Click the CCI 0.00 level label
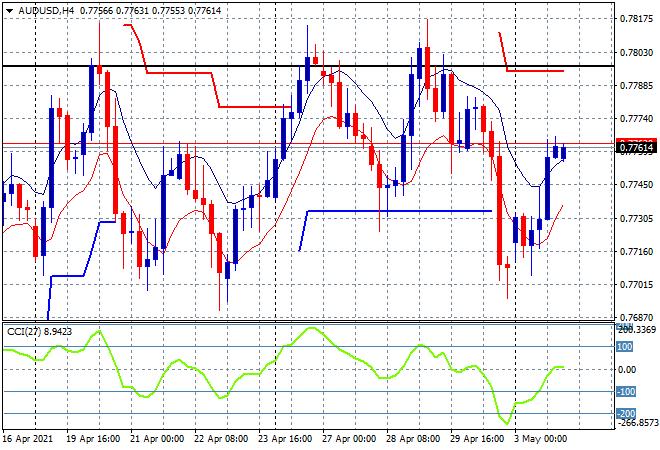 pyautogui.click(x=627, y=370)
